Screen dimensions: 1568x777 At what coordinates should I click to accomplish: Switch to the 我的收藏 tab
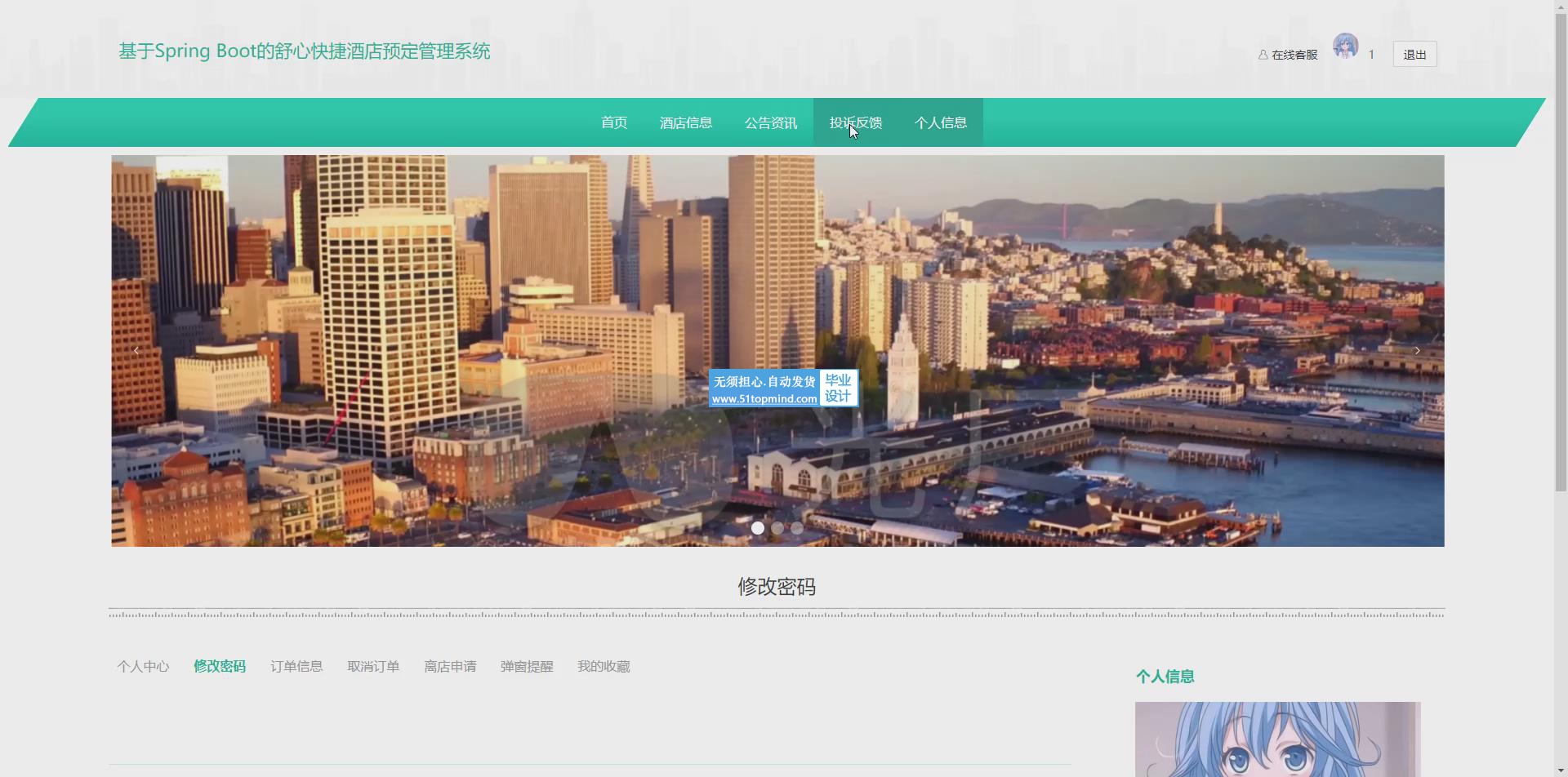[604, 667]
